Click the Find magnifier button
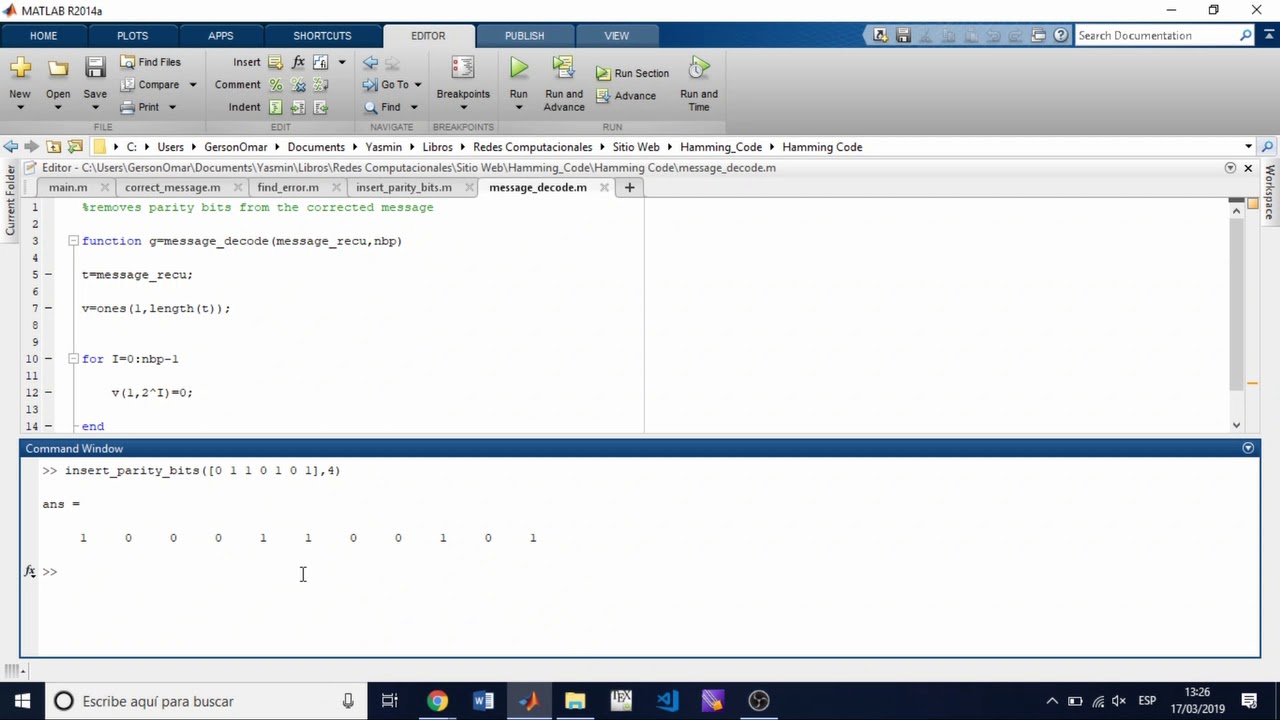 [x=383, y=107]
